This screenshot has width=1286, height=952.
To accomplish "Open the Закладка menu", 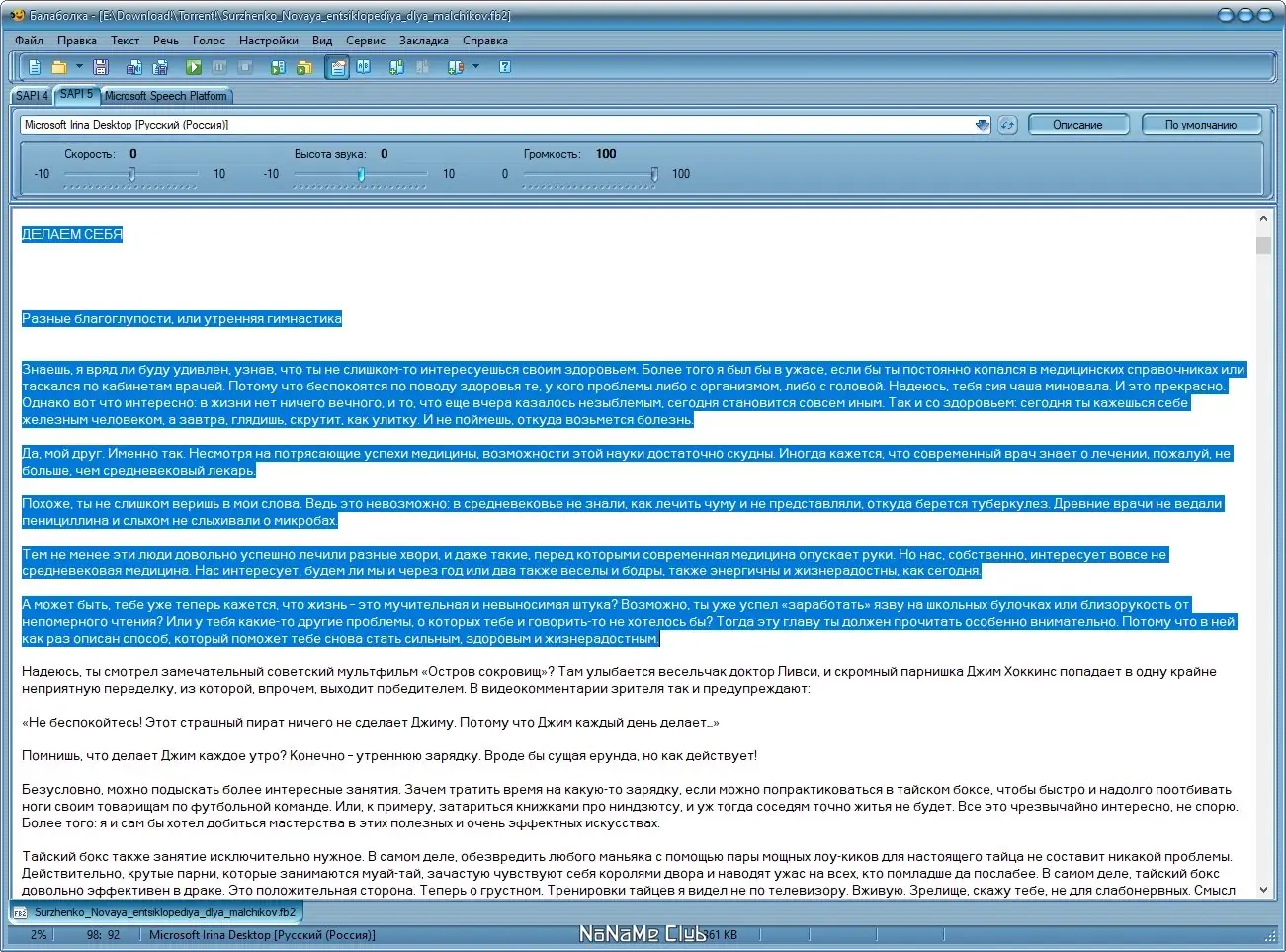I will tap(424, 41).
